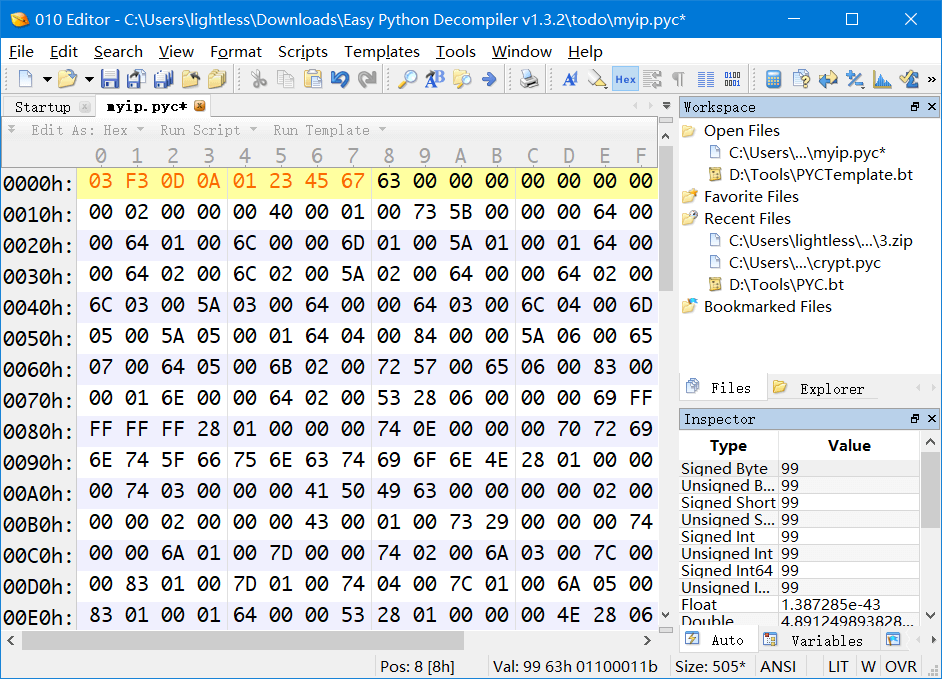Float the Inspector panel with its undock icon
This screenshot has height=679, width=942.
coord(914,418)
